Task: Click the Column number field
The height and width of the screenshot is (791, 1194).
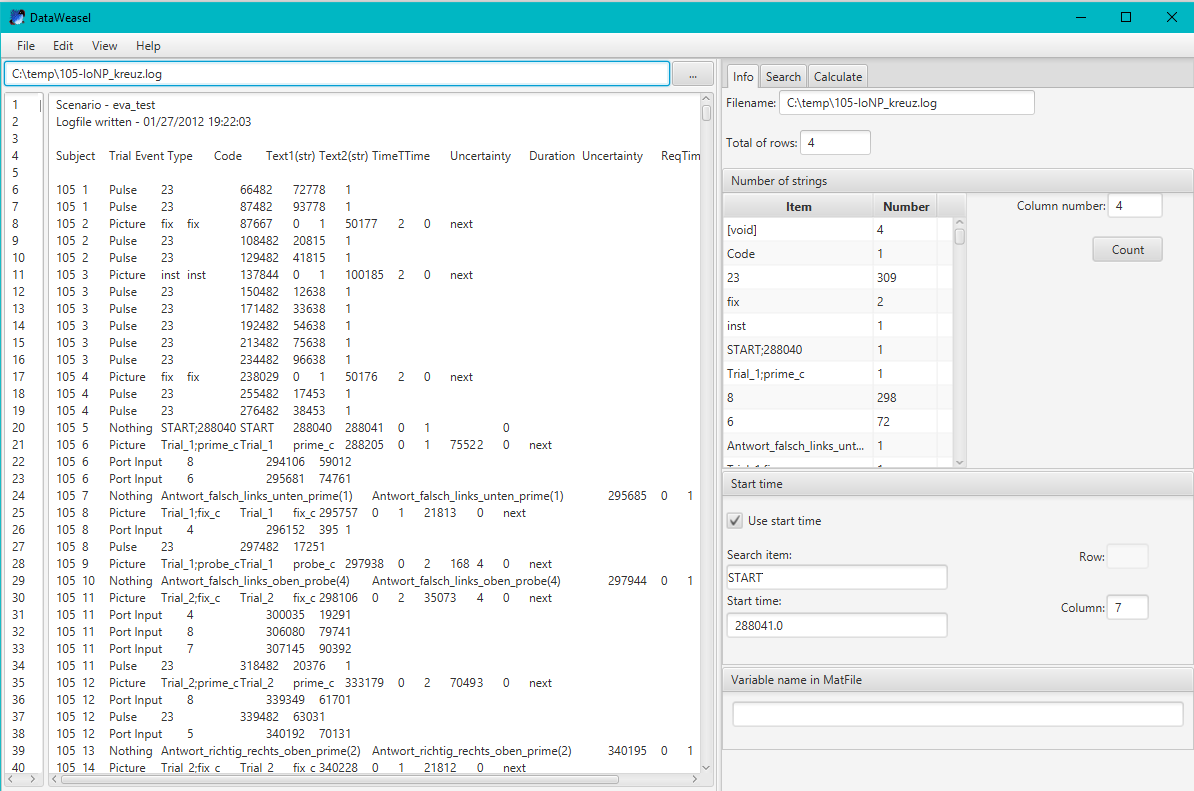Action: pyautogui.click(x=1135, y=206)
